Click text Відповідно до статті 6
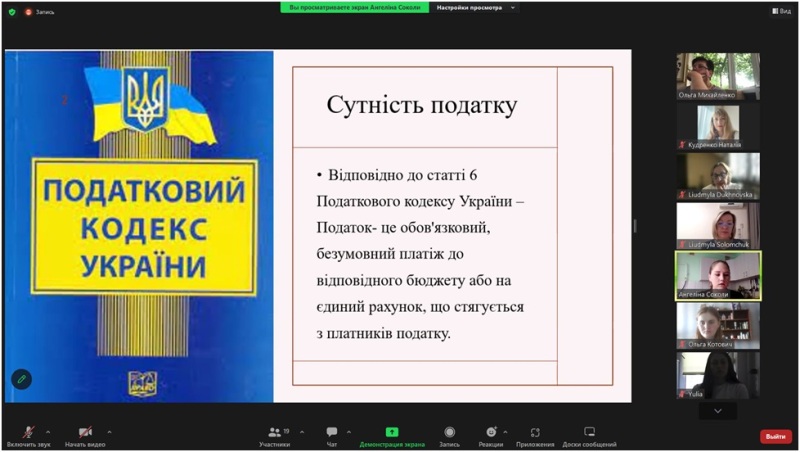Screen dimensions: 800x452 (403, 175)
